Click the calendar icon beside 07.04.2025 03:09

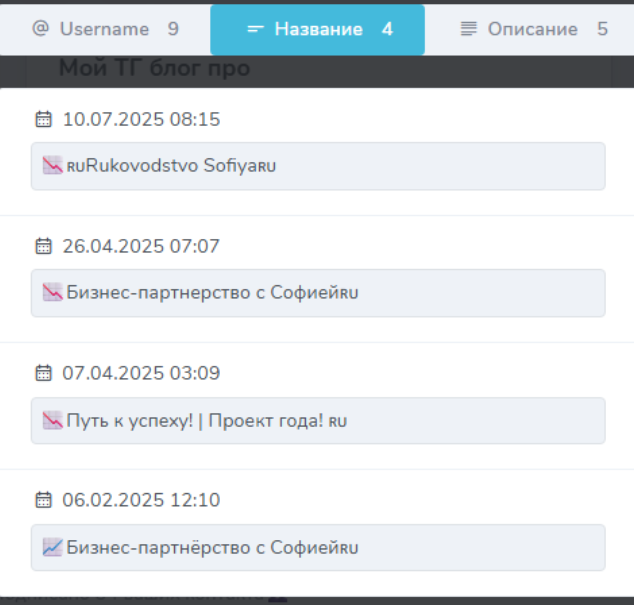43,373
